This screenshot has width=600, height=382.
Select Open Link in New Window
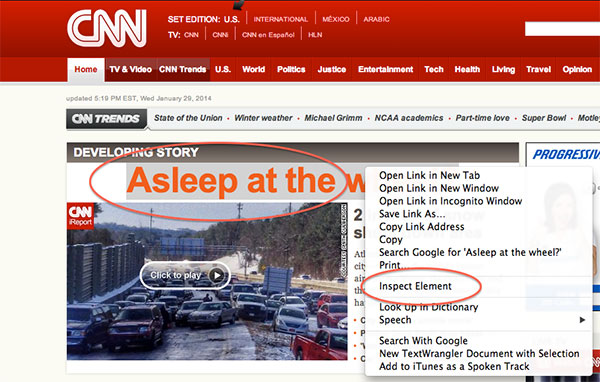(439, 188)
